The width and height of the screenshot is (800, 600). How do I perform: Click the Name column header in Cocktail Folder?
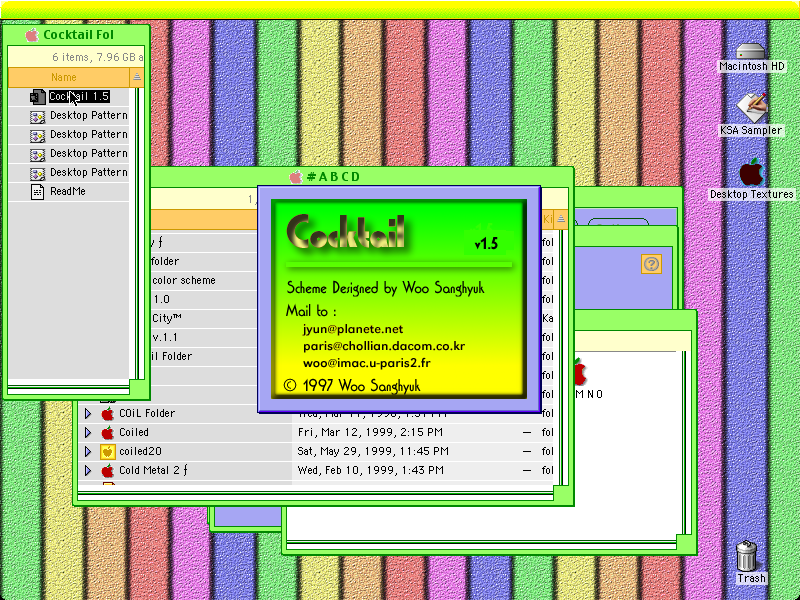[x=69, y=77]
